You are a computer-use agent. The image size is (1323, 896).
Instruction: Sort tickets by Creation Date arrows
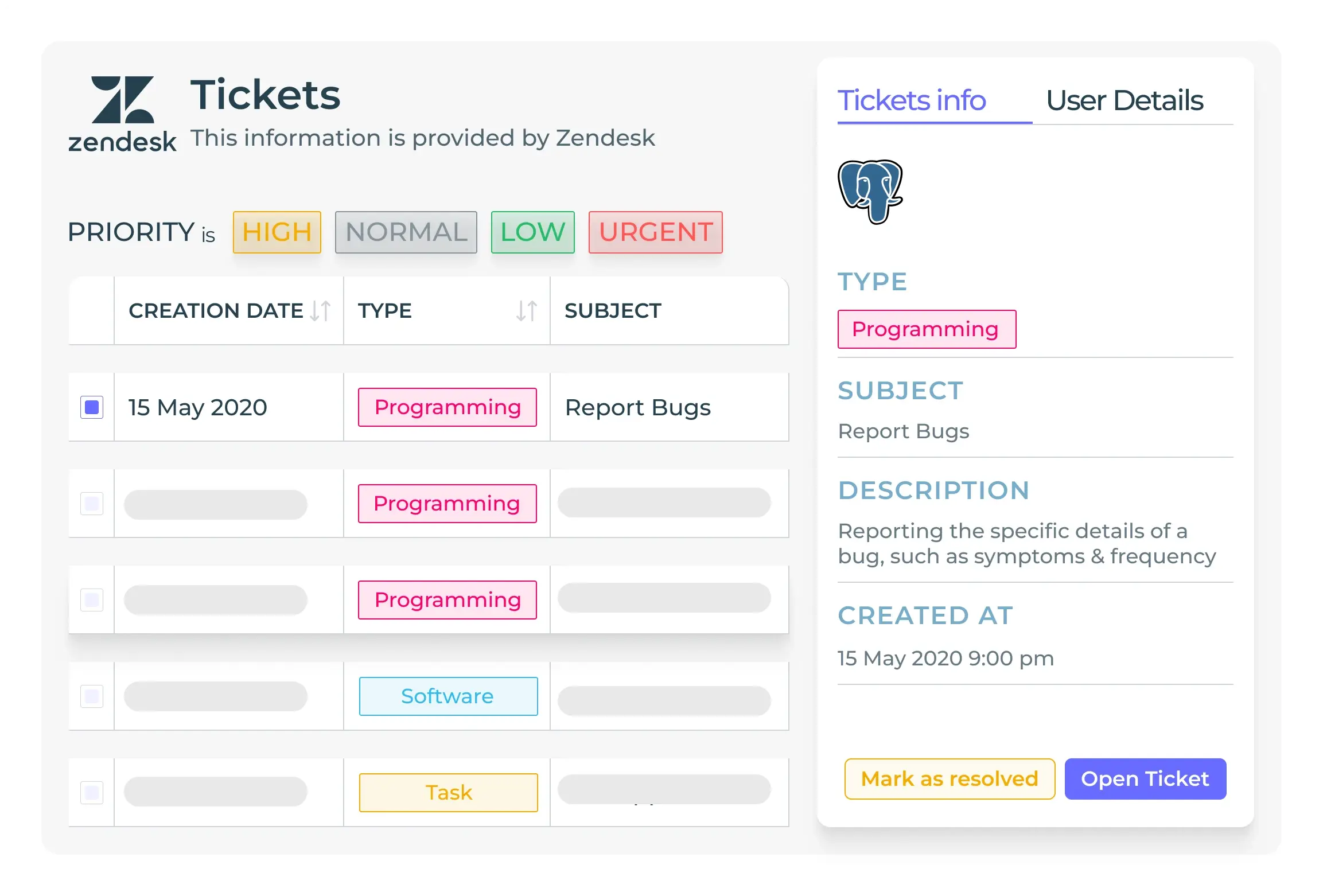(320, 311)
